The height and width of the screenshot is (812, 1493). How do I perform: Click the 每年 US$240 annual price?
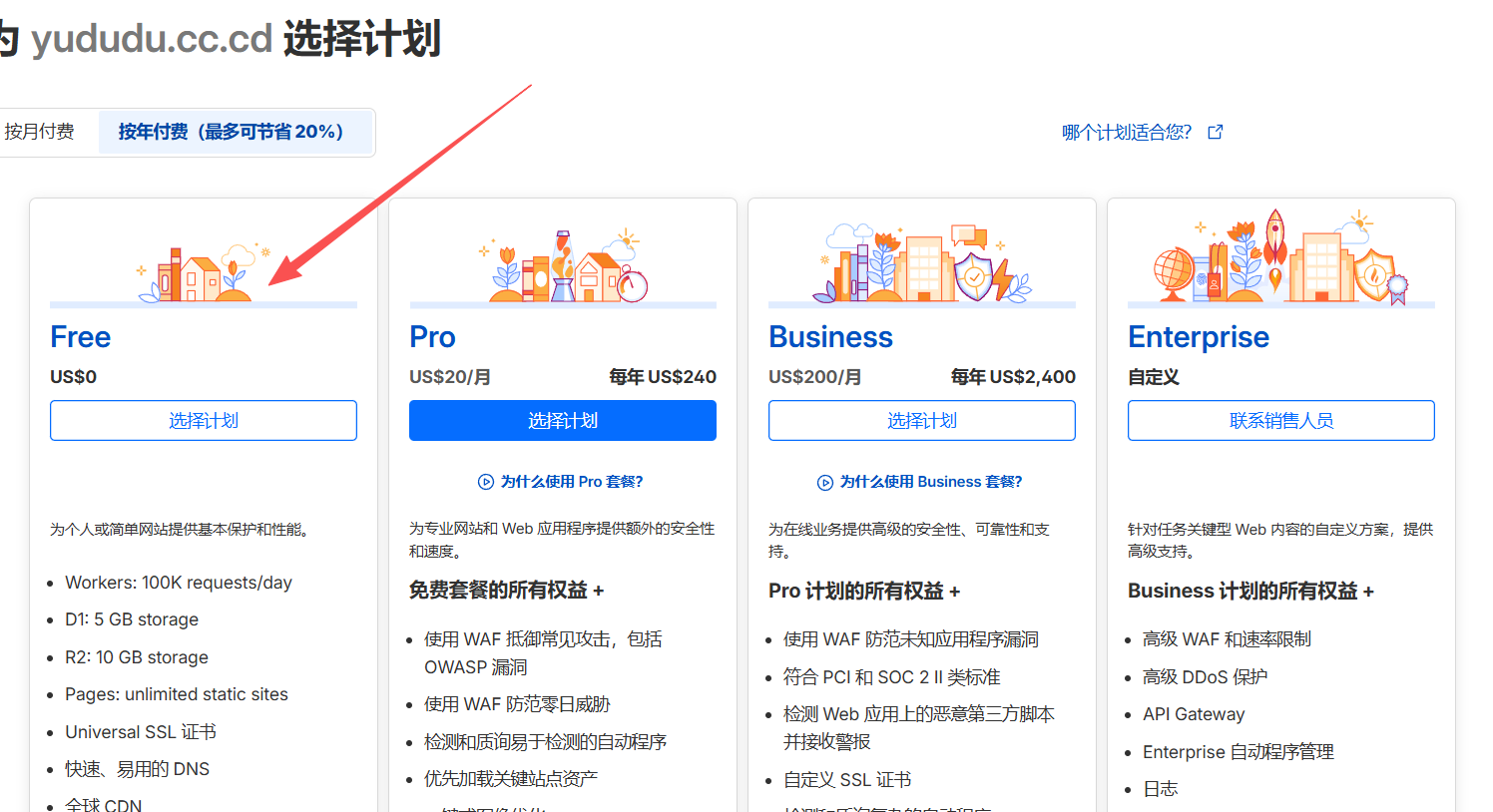click(x=663, y=377)
